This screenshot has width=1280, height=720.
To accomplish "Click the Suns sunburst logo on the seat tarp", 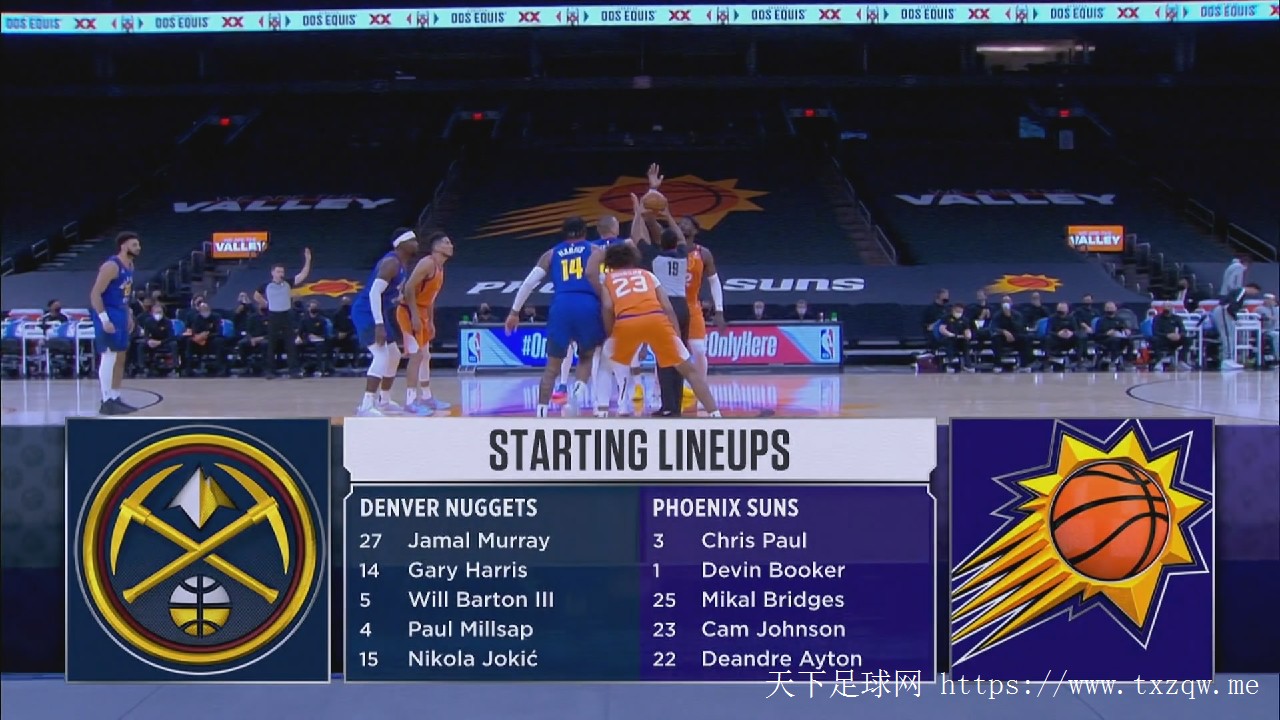I will [x=622, y=205].
